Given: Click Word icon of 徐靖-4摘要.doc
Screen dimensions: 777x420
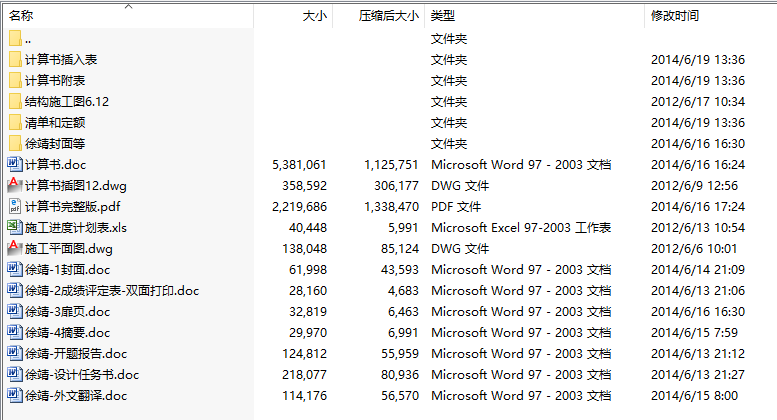Looking at the screenshot, I should 15,332.
